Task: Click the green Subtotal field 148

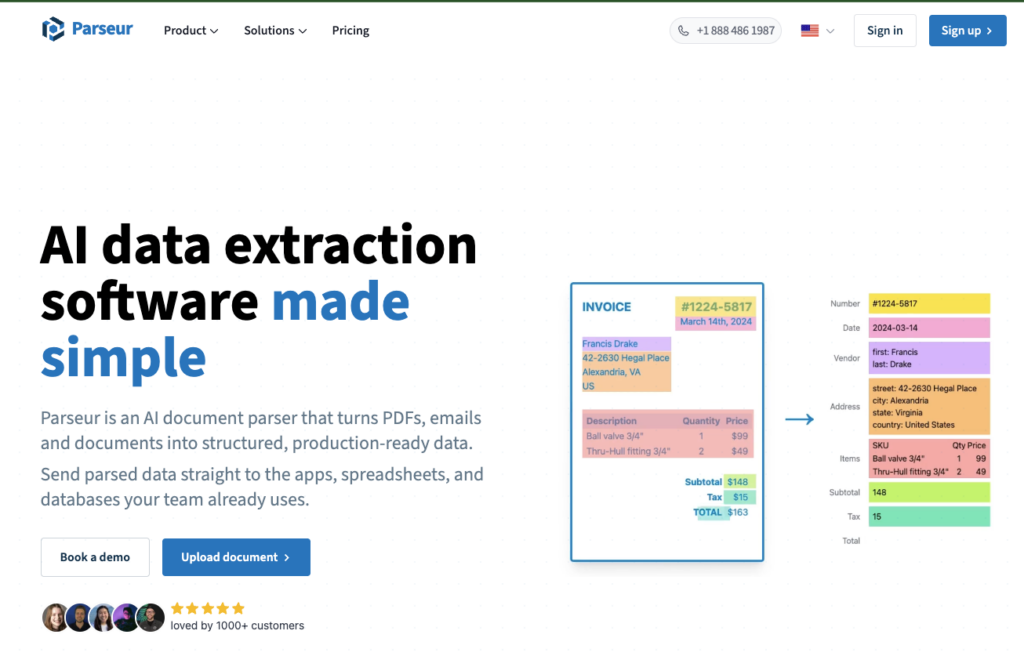Action: [x=929, y=493]
